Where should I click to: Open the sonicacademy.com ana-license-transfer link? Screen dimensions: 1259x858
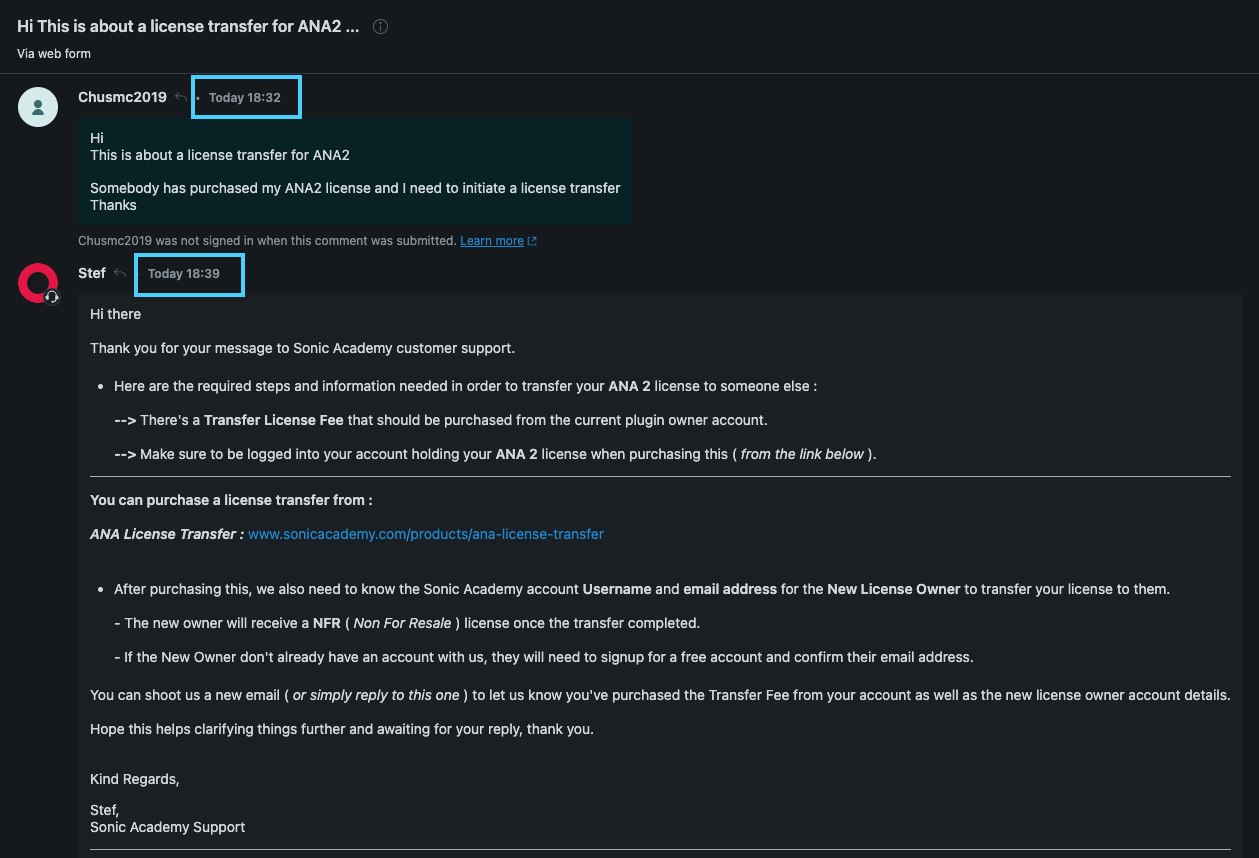(x=425, y=534)
